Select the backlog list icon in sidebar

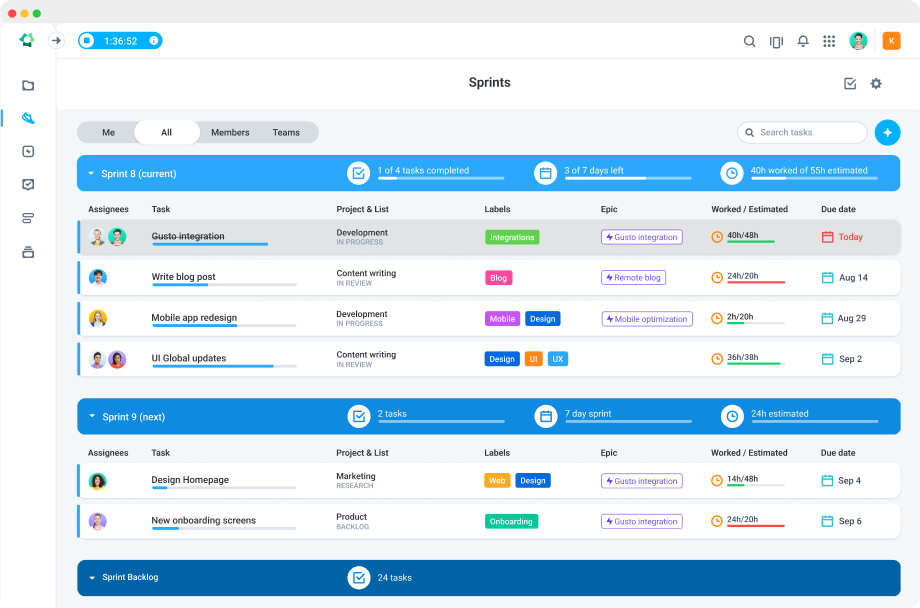point(27,218)
